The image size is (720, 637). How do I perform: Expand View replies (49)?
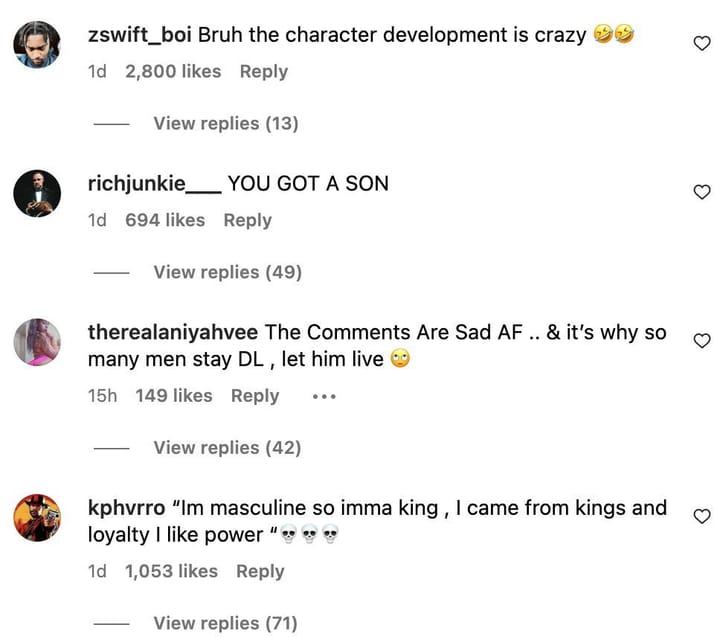227,272
